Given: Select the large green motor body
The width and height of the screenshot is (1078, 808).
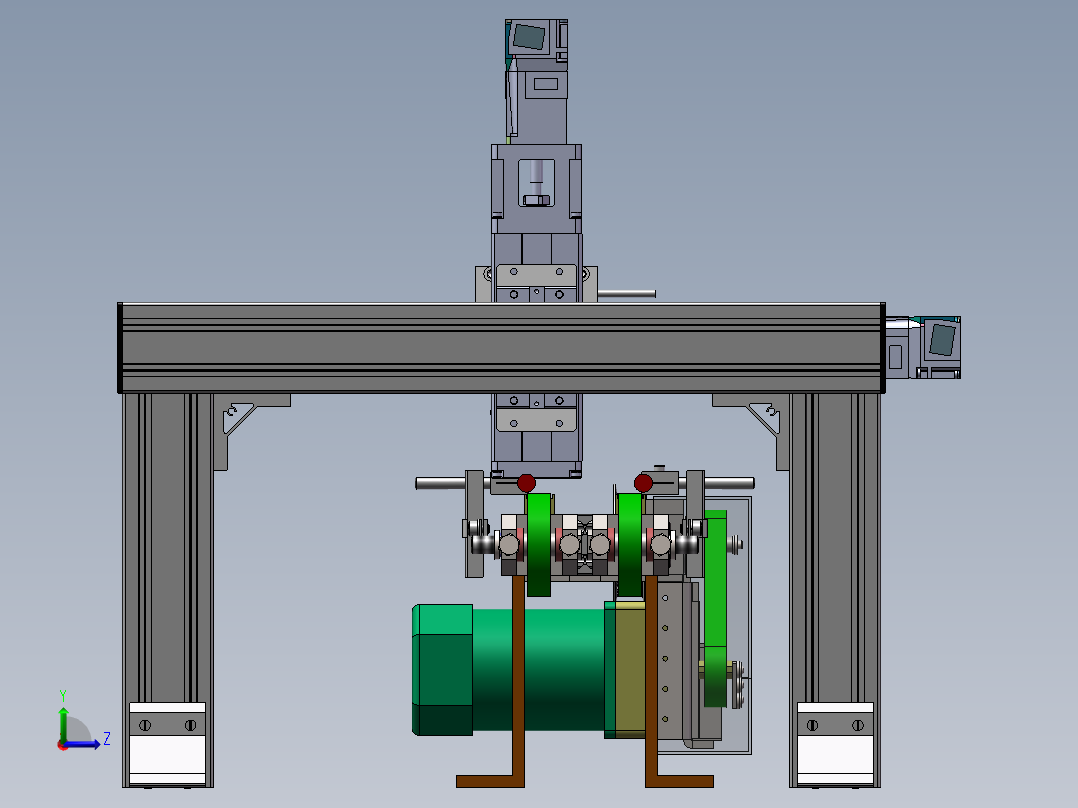Looking at the screenshot, I should click(x=510, y=669).
